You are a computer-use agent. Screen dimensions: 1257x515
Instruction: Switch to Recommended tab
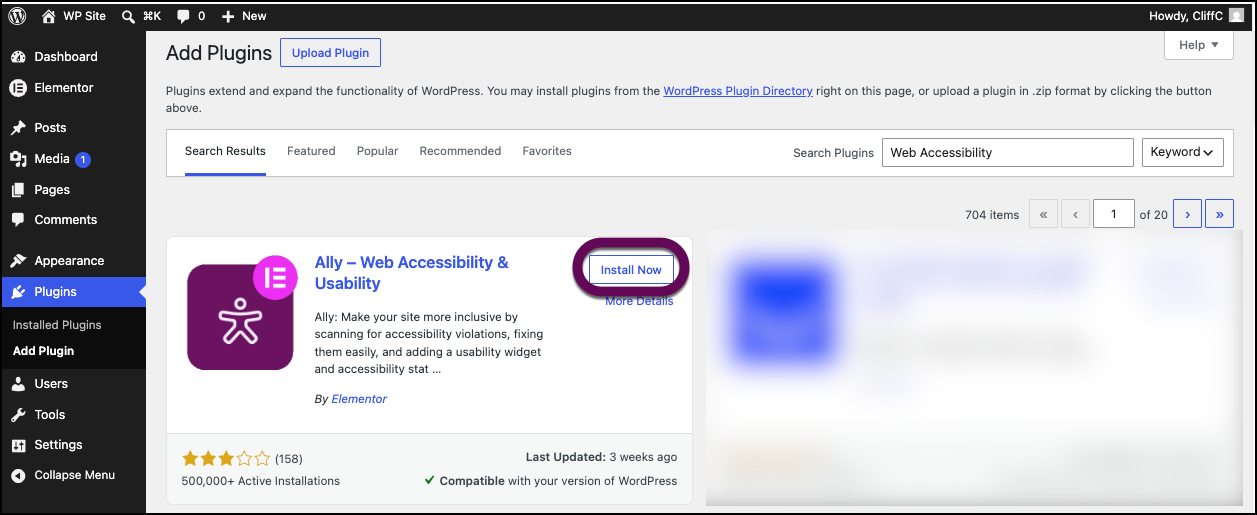[460, 151]
